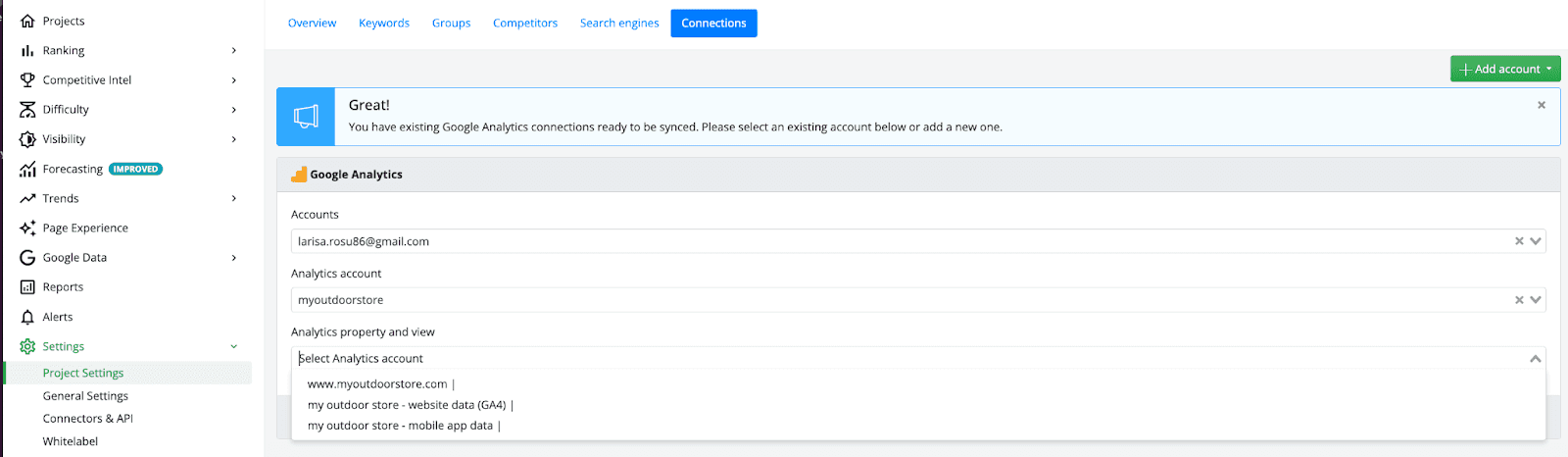This screenshot has height=457, width=1568.
Task: Click the Projects home icon
Action: point(27,21)
